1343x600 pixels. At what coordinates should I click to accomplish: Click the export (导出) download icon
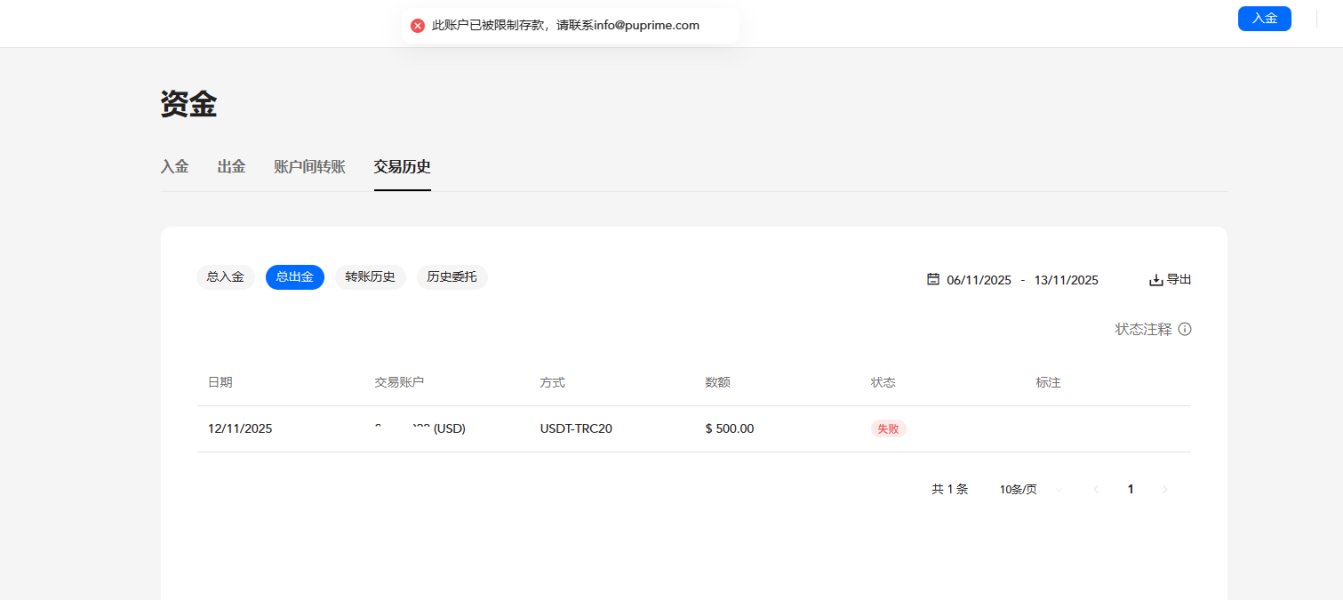point(1156,280)
